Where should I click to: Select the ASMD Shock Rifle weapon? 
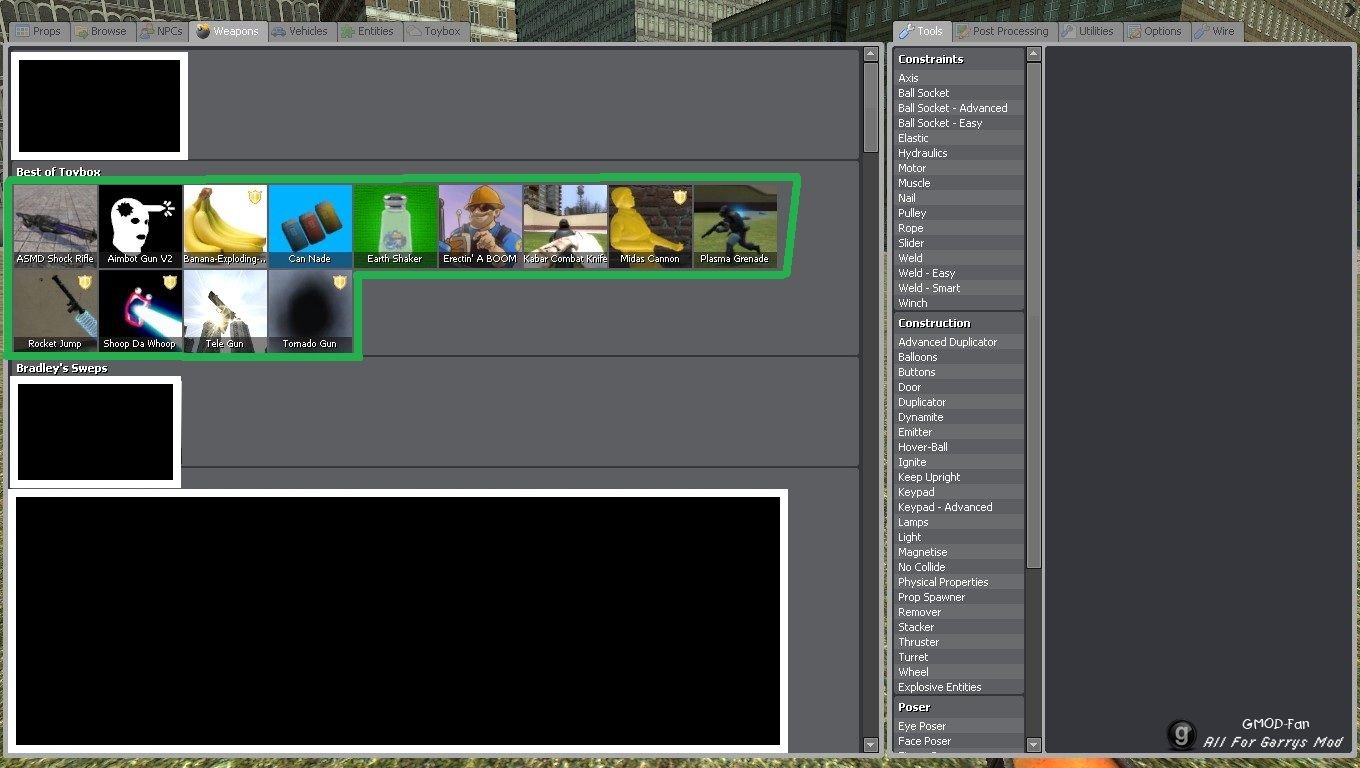tap(56, 226)
